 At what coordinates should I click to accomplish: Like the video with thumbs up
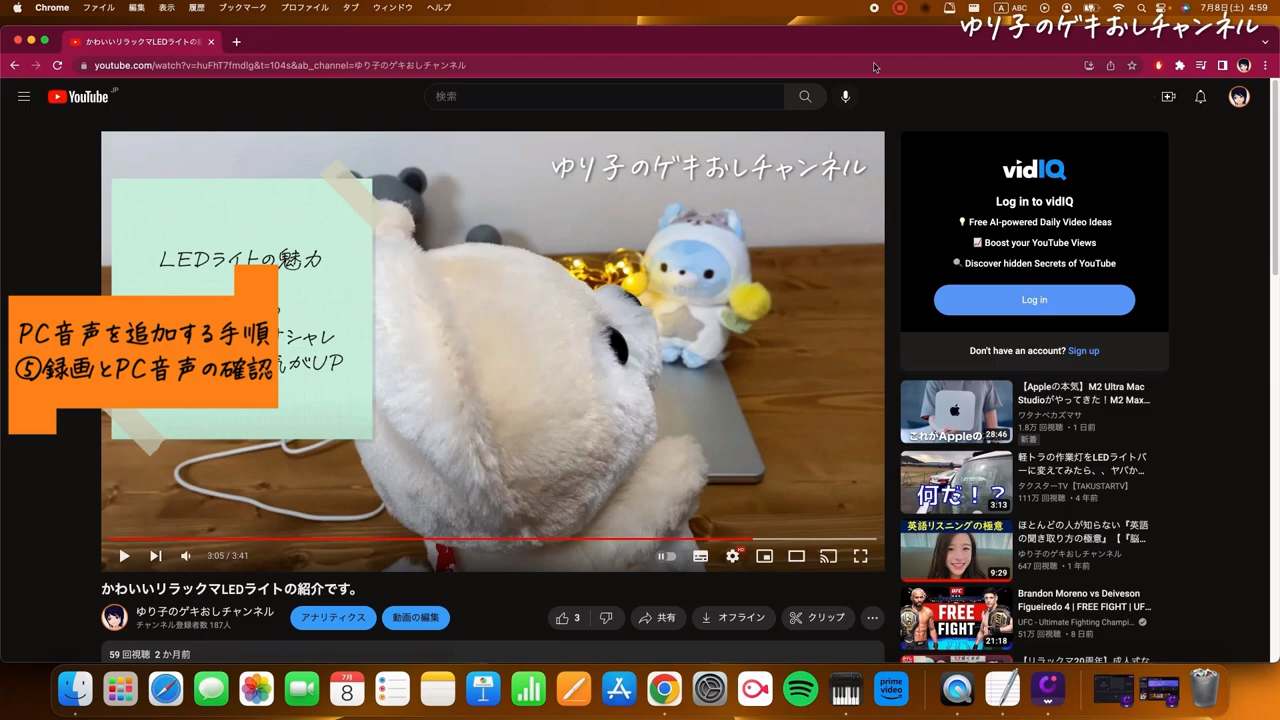coord(568,618)
